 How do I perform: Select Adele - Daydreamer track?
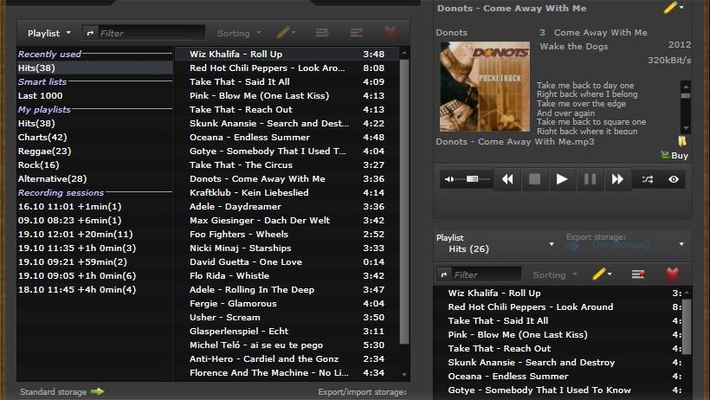tap(287, 207)
